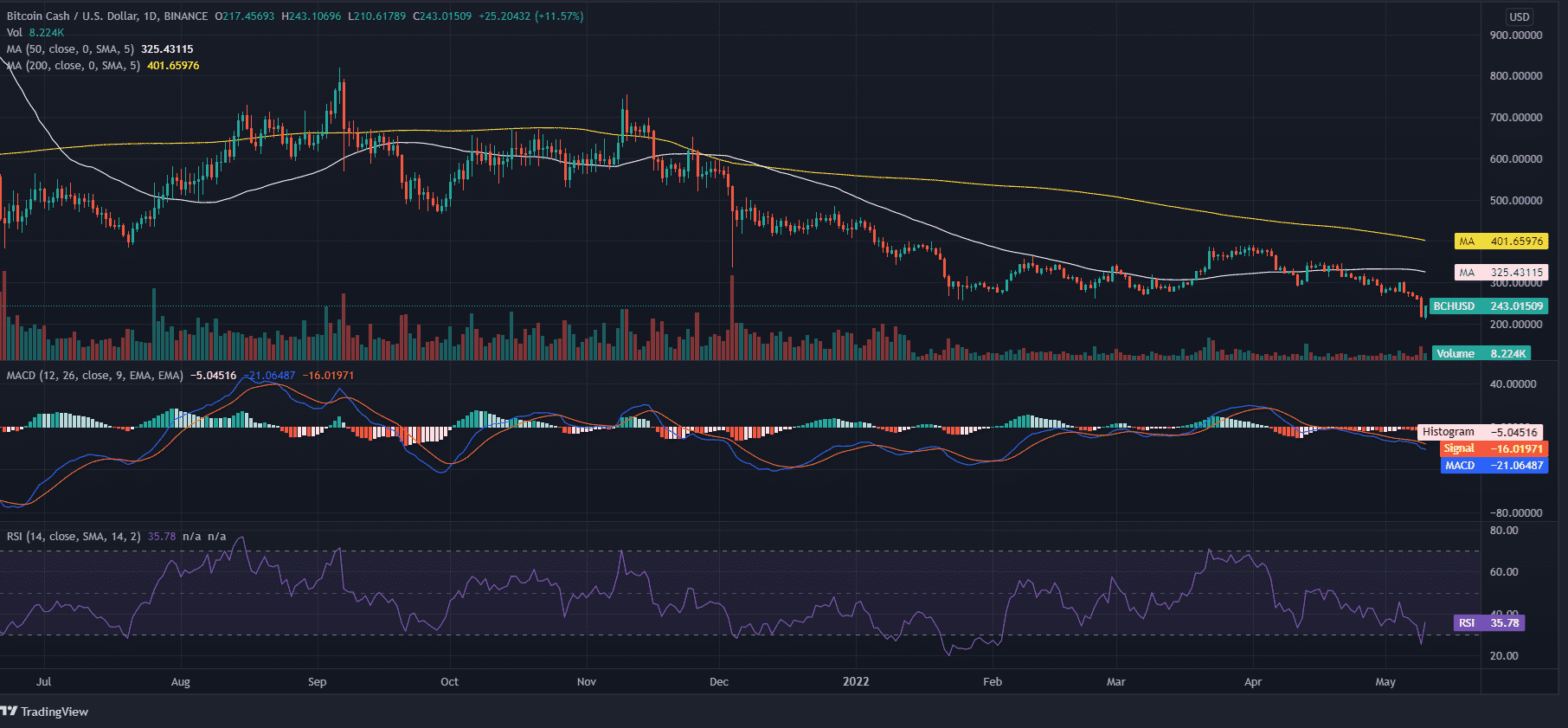Click the RSI scale 60.00 value
Image resolution: width=1568 pixels, height=728 pixels.
(1504, 572)
